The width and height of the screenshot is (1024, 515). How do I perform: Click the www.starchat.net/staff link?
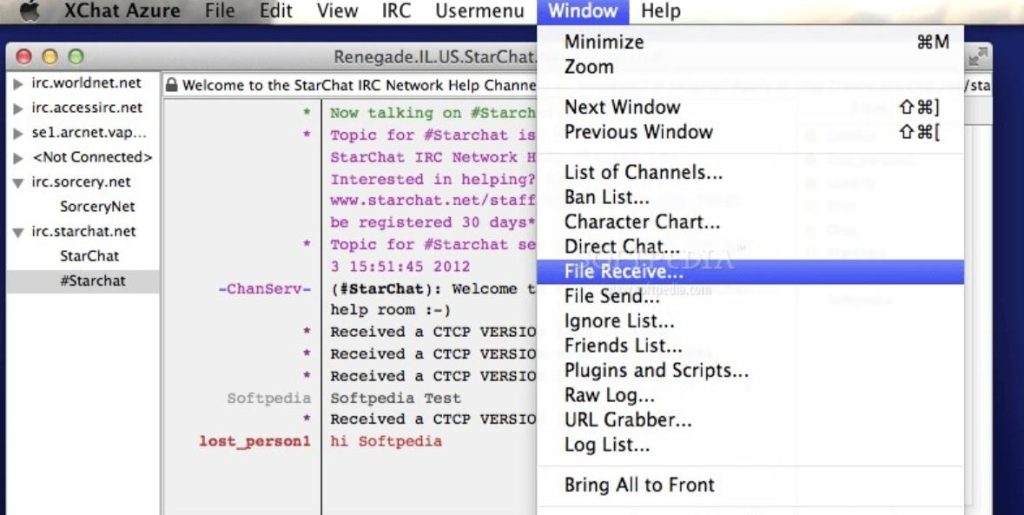click(432, 200)
